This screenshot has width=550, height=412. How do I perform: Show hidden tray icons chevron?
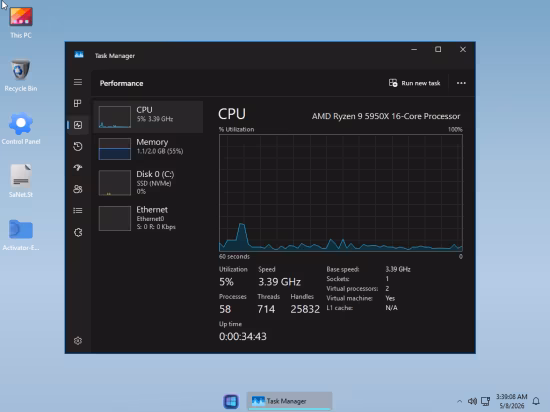tap(459, 401)
